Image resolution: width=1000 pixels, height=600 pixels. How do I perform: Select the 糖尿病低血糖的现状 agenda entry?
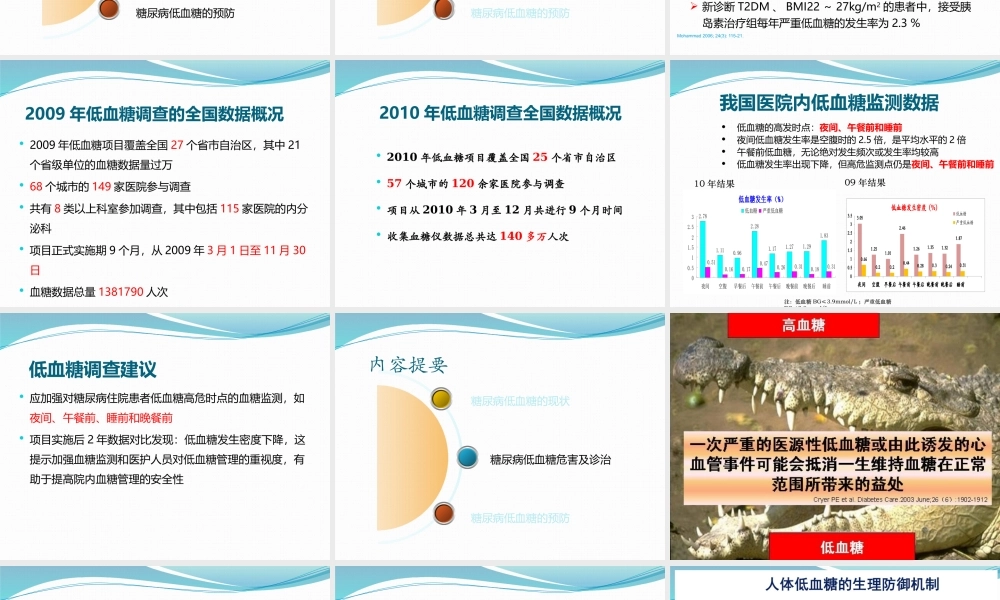[x=521, y=400]
